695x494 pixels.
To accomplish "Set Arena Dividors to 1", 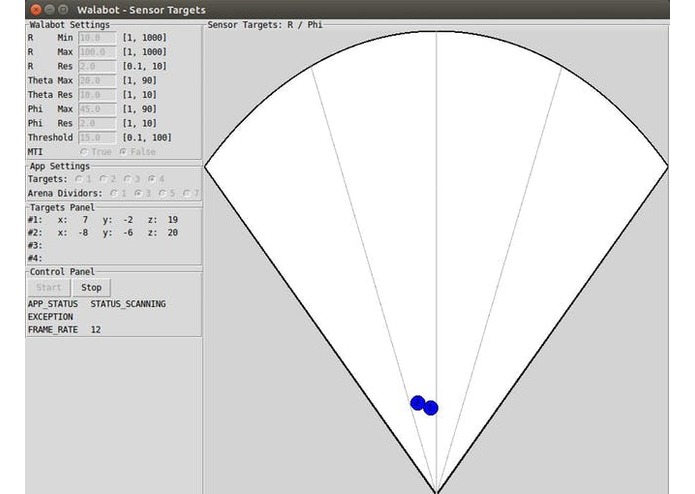I will pos(113,194).
